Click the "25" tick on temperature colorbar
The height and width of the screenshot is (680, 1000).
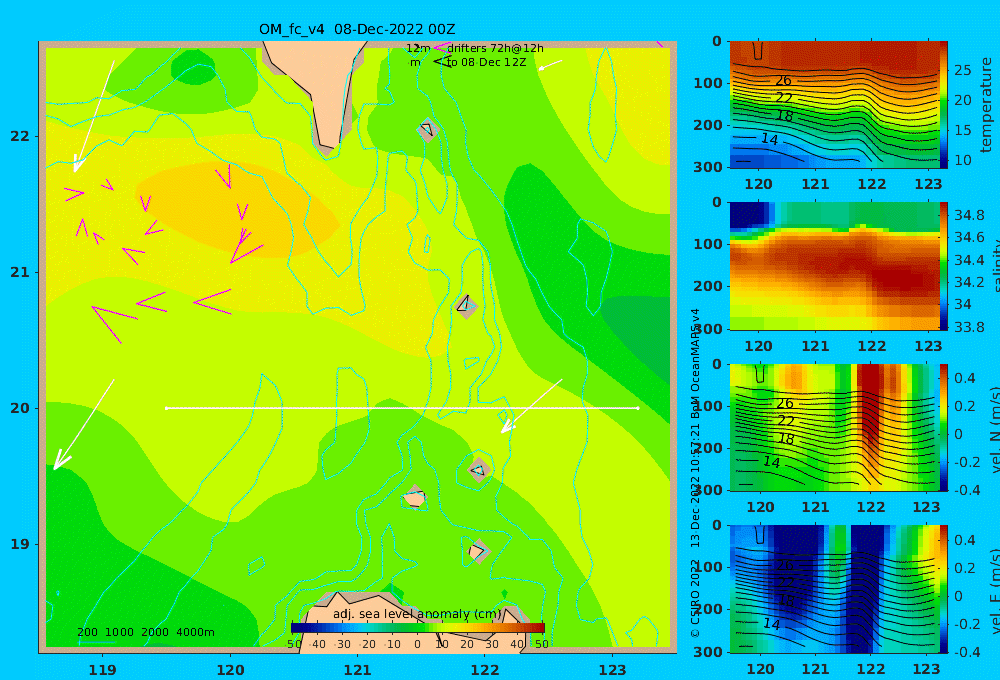pos(962,70)
